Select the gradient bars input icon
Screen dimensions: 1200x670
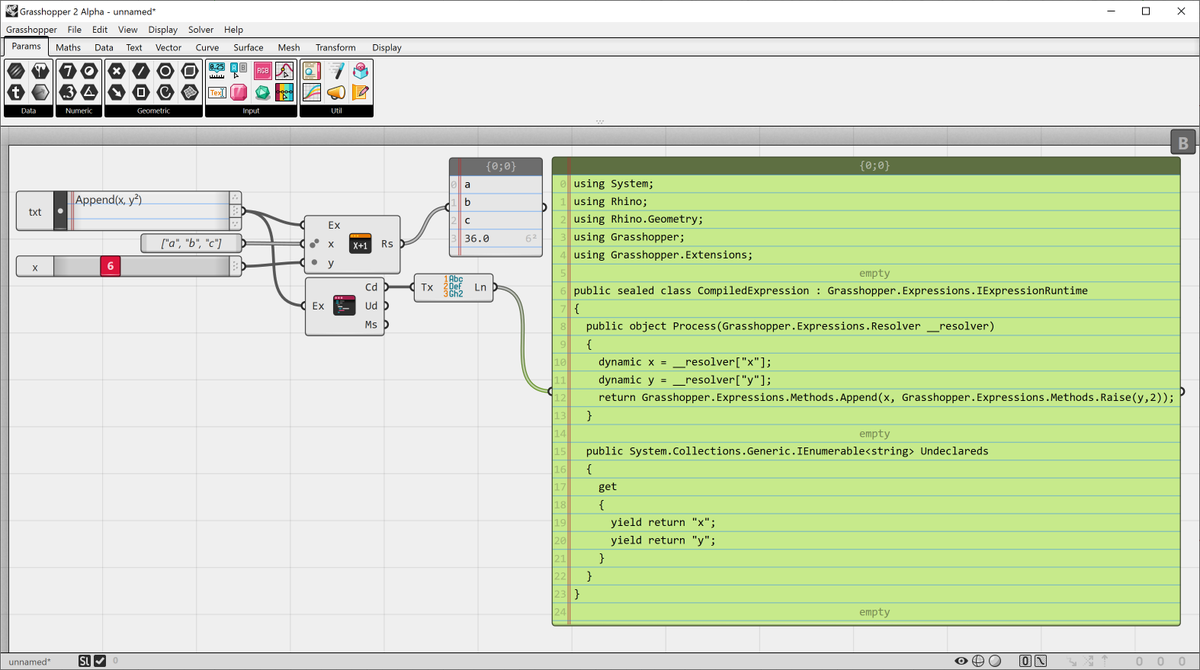[284, 92]
